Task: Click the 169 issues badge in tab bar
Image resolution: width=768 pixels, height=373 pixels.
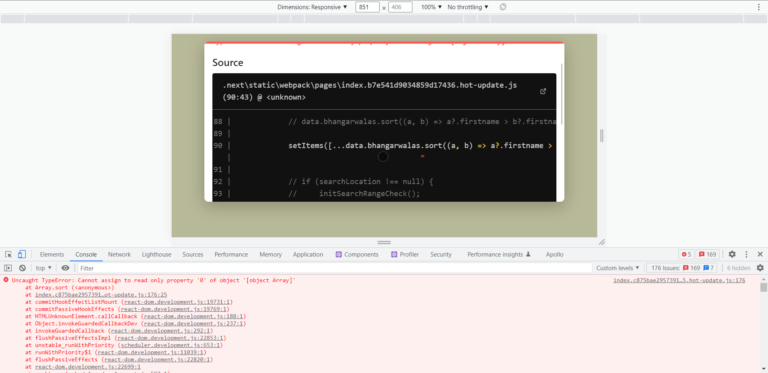Action: (707, 255)
